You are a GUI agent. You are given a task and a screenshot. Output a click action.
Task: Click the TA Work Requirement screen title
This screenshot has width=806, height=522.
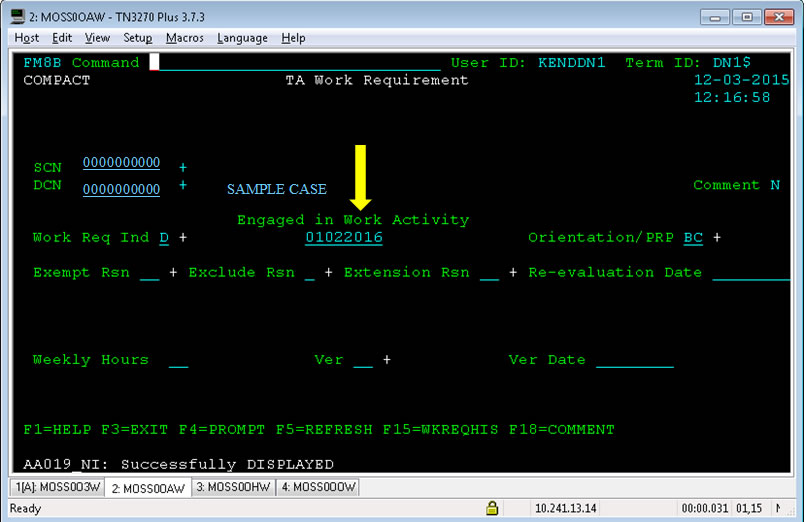[x=377, y=80]
